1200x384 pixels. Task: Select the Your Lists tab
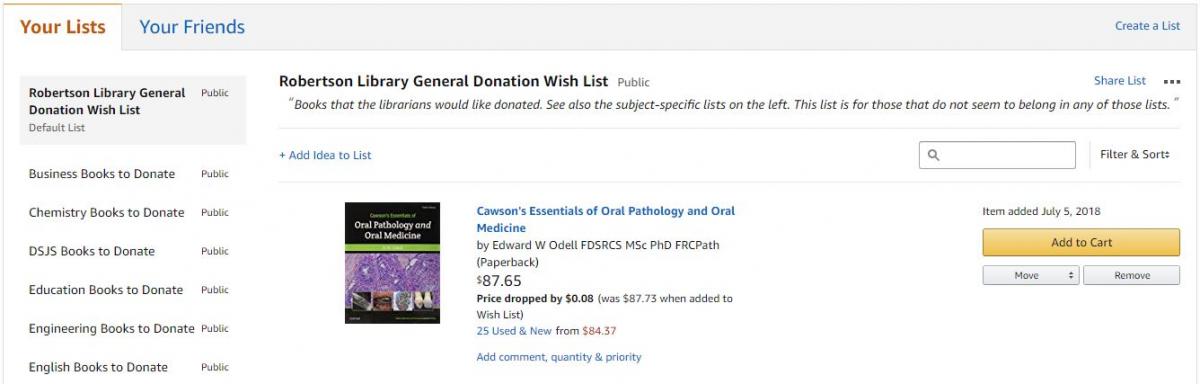point(62,27)
